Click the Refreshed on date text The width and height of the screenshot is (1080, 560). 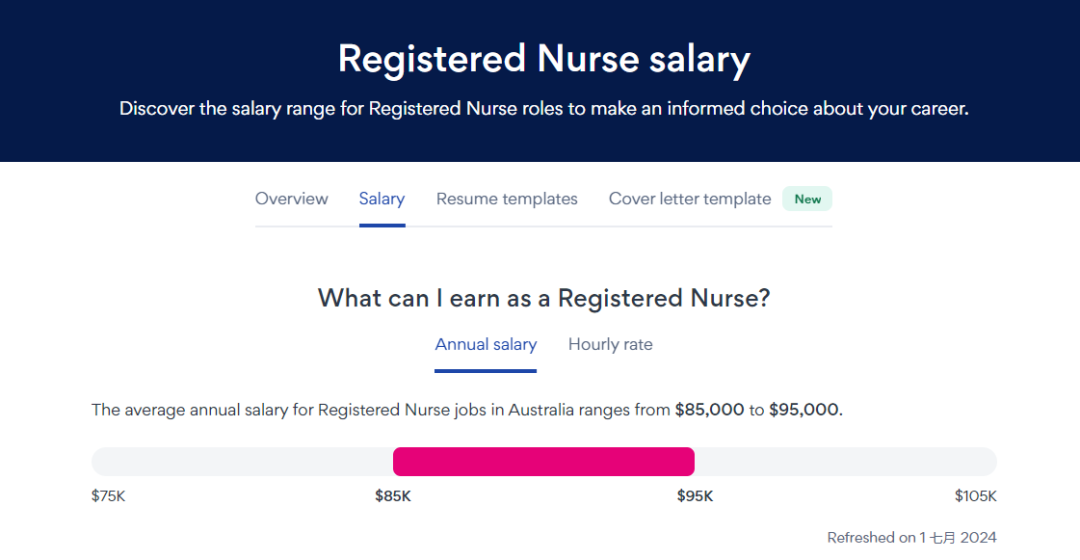click(912, 538)
